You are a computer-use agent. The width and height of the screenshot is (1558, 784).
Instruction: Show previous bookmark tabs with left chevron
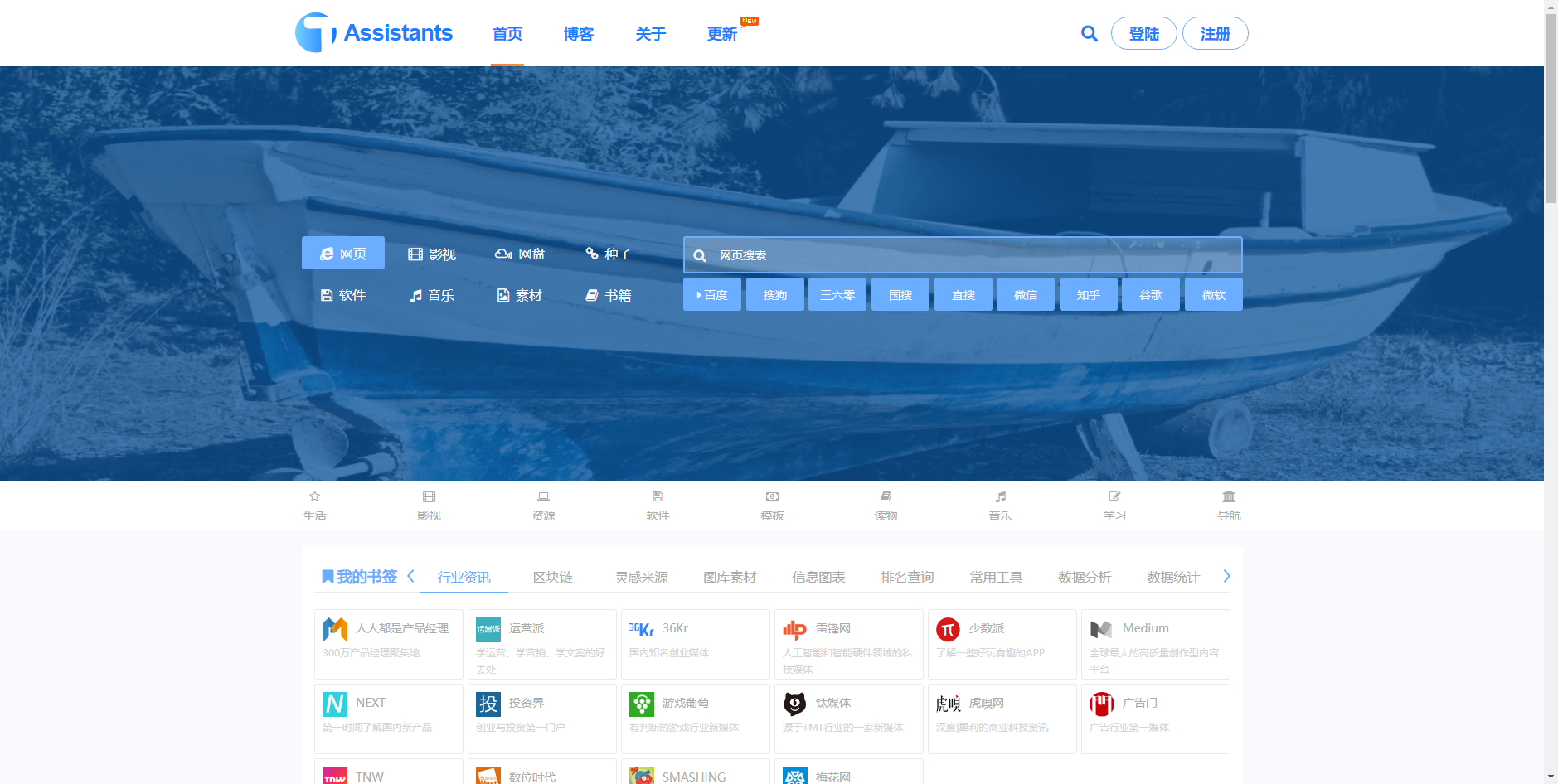click(x=410, y=576)
